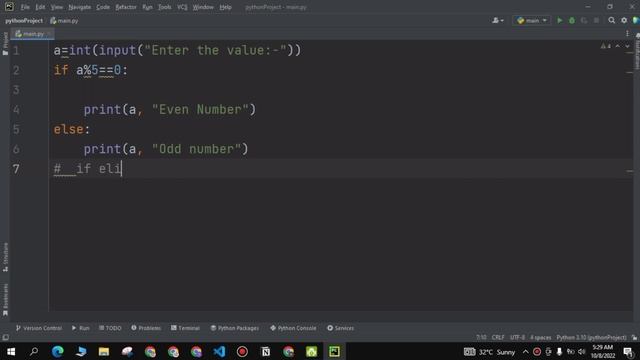
Task: Open the Window menu
Action: coord(203,7)
